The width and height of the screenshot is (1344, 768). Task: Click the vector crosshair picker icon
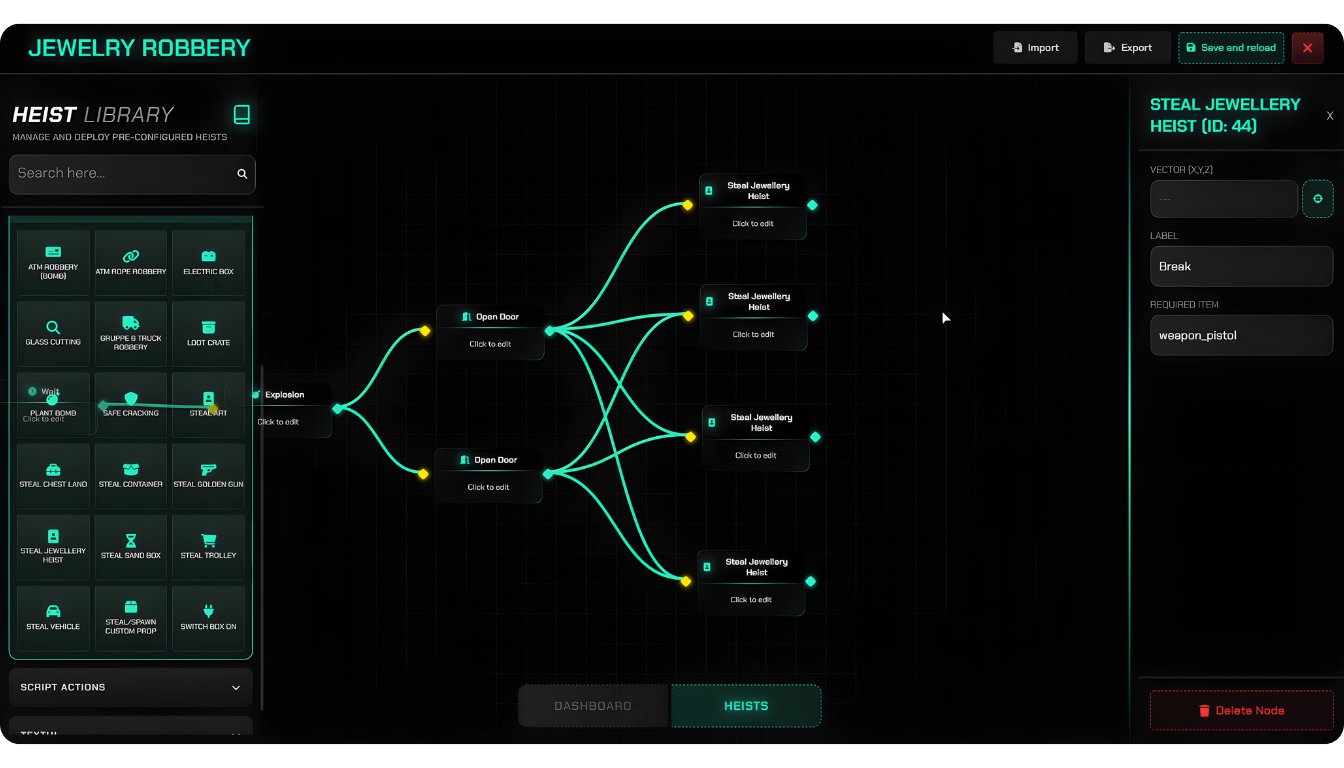1317,199
